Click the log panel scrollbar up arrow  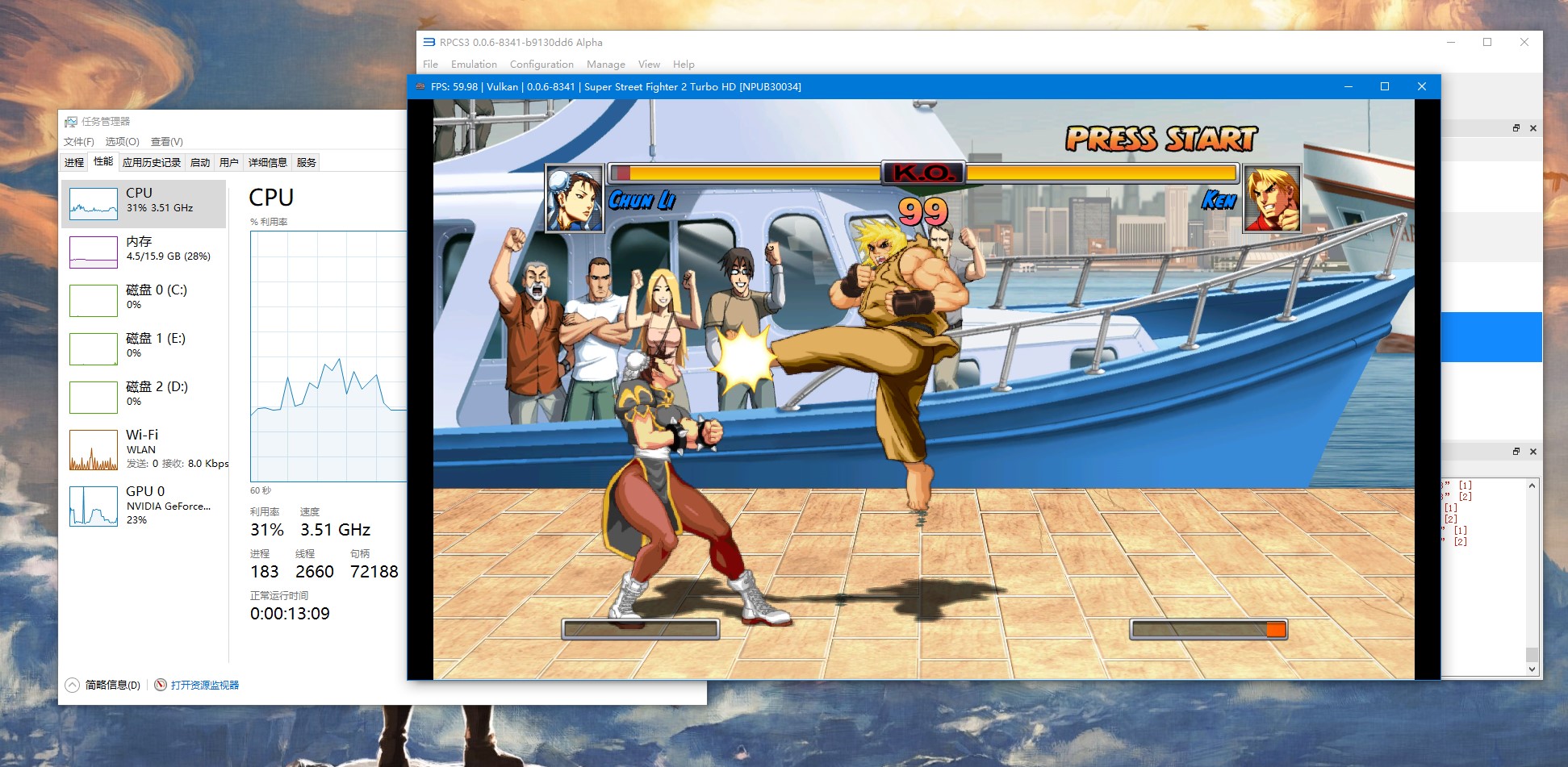click(1532, 486)
